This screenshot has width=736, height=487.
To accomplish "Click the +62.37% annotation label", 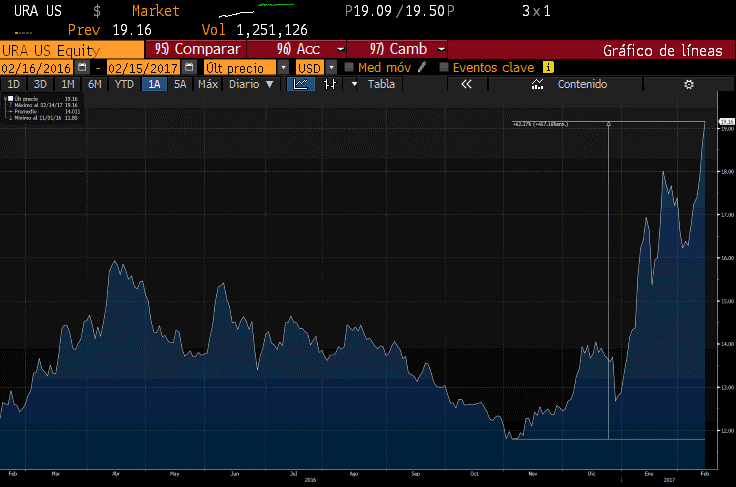I will tap(540, 124).
